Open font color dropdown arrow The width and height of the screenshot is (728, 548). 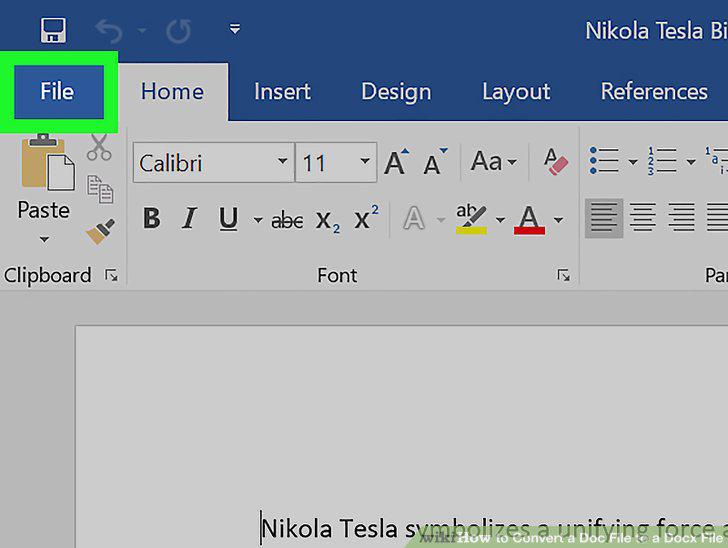pyautogui.click(x=559, y=220)
